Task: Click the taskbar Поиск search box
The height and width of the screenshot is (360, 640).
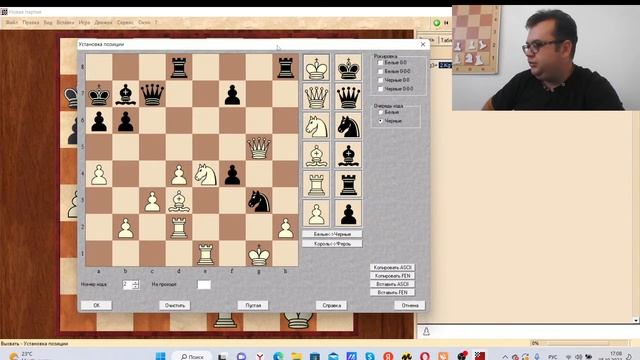Action: (x=192, y=356)
